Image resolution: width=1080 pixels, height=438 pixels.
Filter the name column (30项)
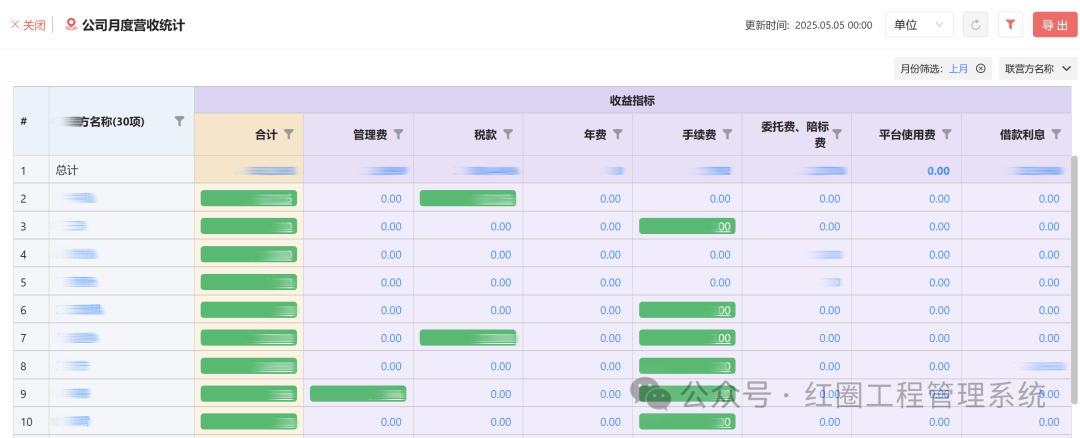180,121
